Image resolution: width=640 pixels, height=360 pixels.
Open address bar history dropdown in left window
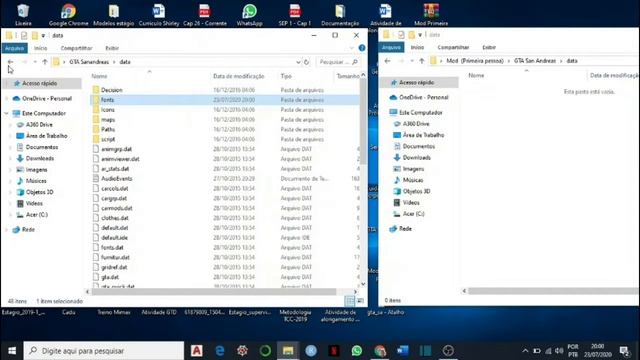(x=298, y=62)
